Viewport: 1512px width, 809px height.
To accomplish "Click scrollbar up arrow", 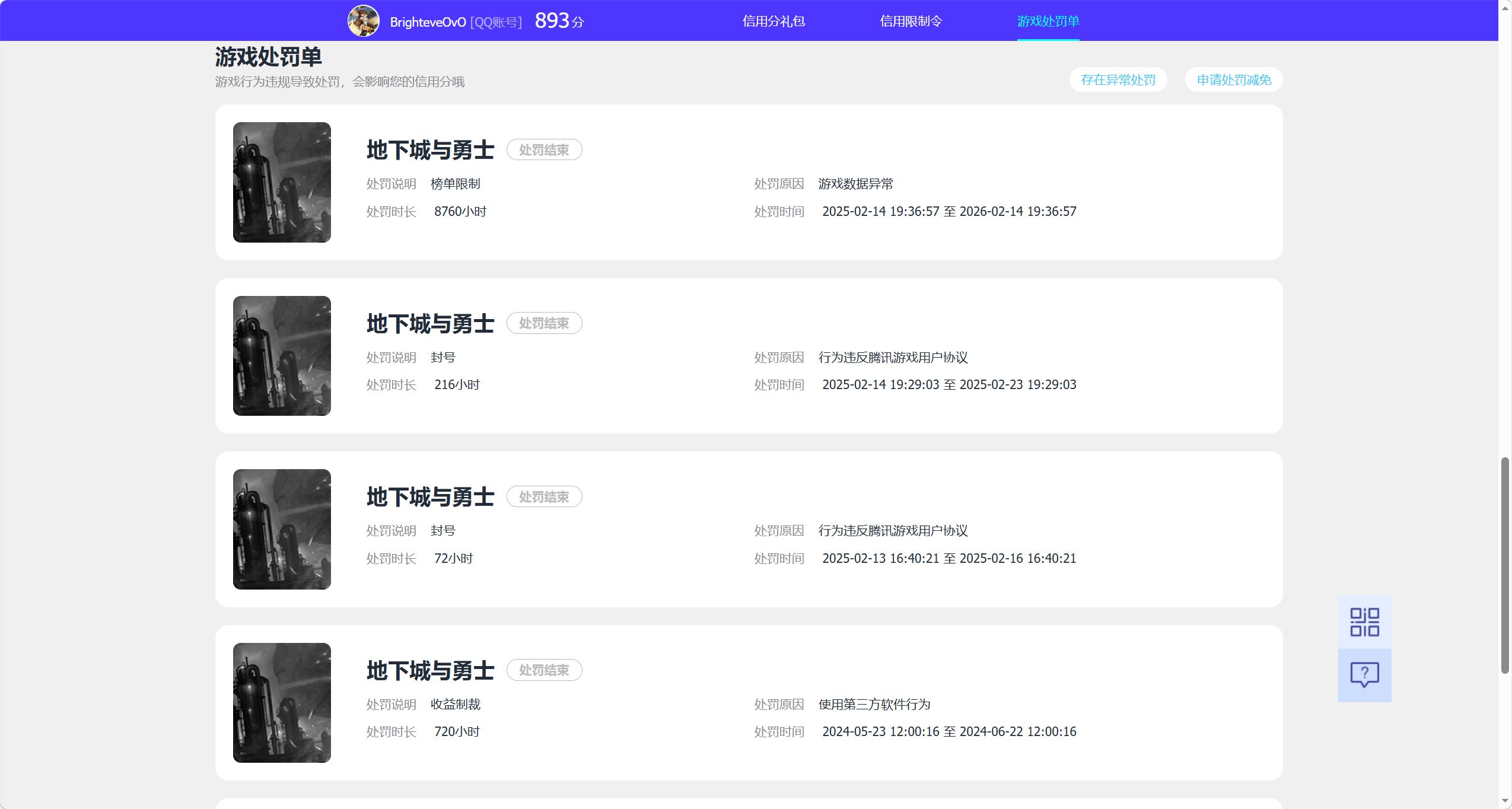I will pos(1505,8).
